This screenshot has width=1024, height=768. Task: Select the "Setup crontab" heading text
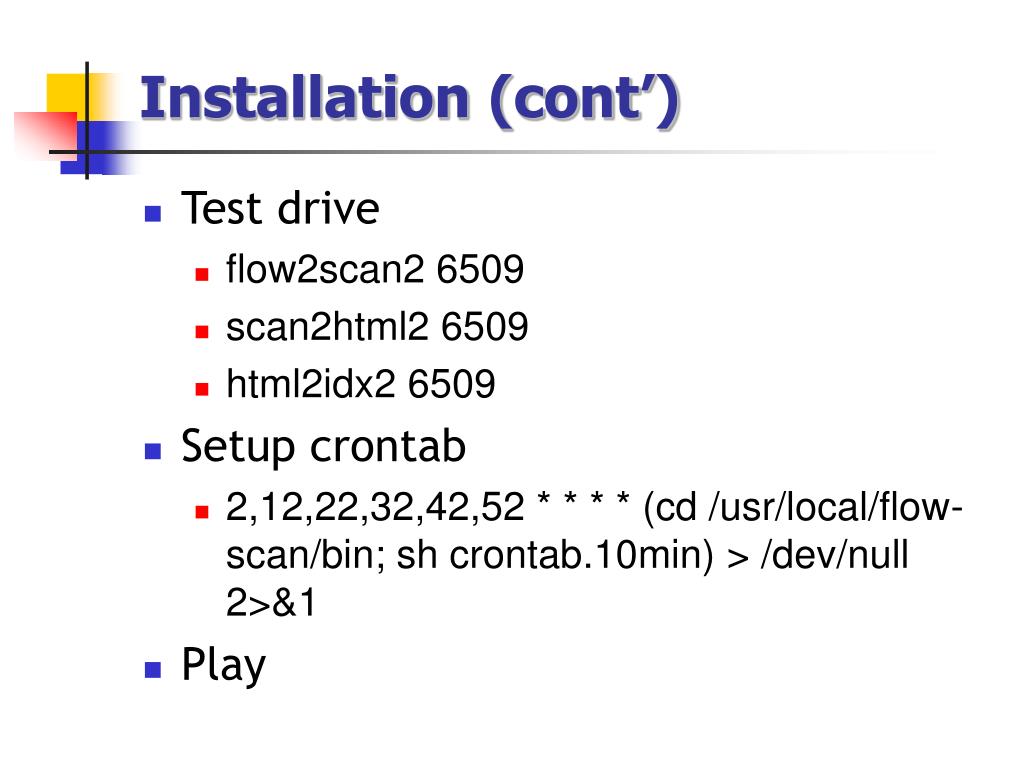click(323, 447)
